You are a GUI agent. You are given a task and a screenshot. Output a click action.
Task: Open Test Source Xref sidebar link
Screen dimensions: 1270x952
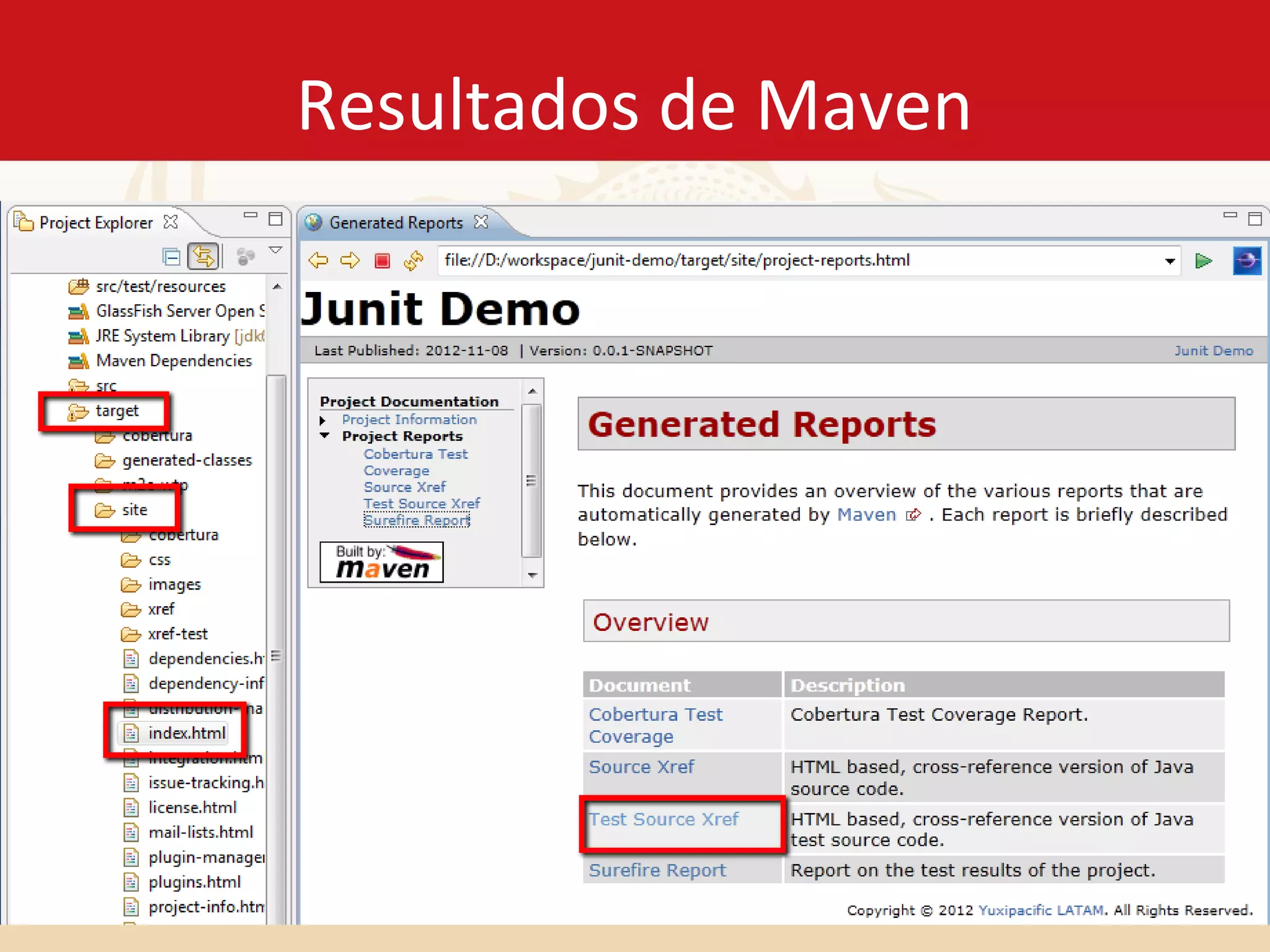point(422,504)
